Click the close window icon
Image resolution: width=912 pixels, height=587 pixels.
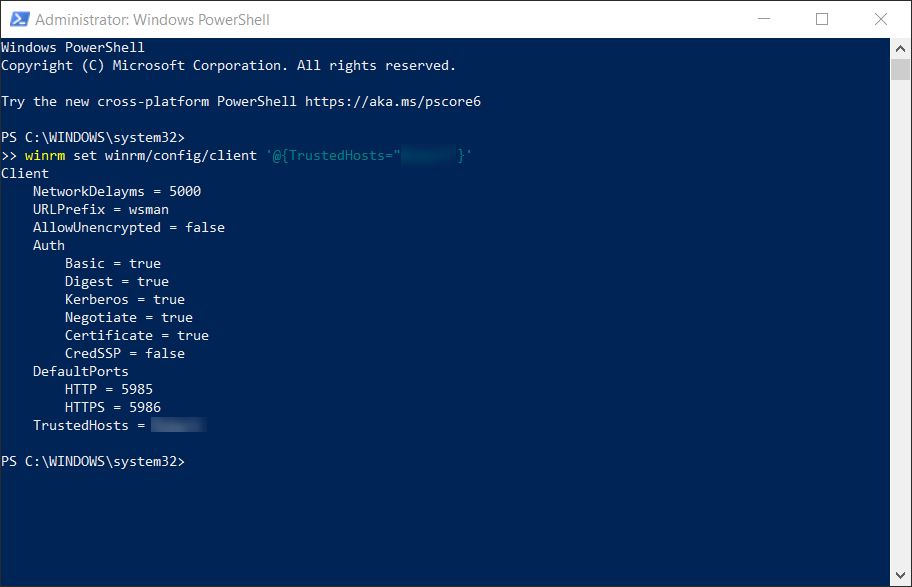pos(879,19)
